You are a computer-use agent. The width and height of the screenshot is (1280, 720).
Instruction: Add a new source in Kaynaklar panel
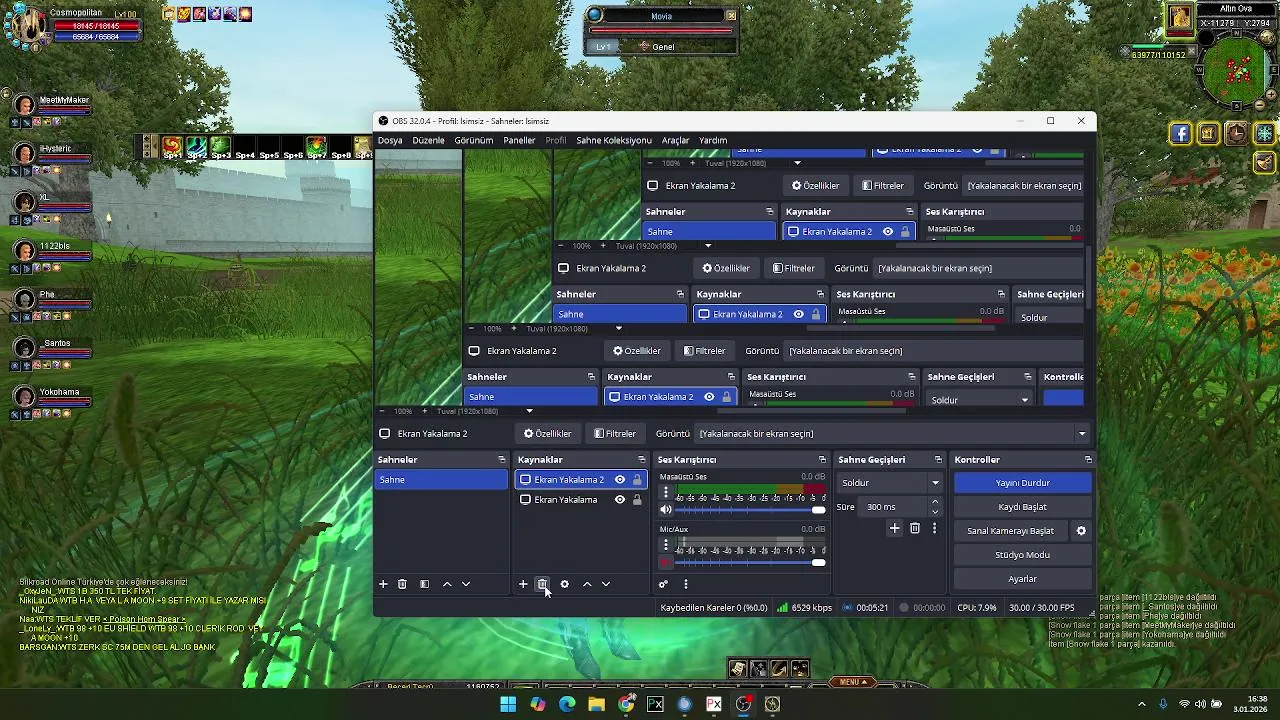point(522,584)
